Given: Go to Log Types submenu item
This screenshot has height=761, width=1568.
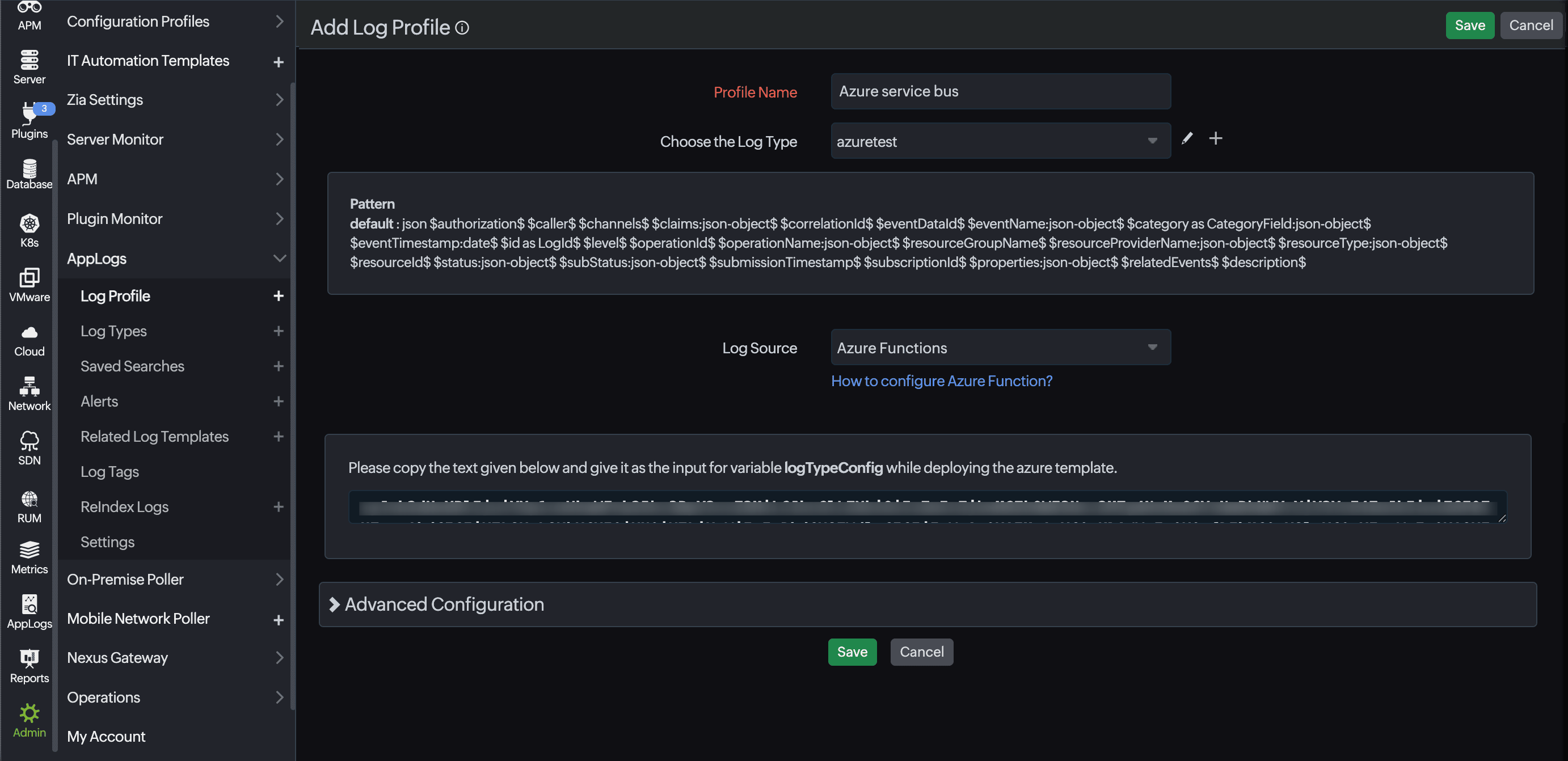Looking at the screenshot, I should pyautogui.click(x=113, y=331).
